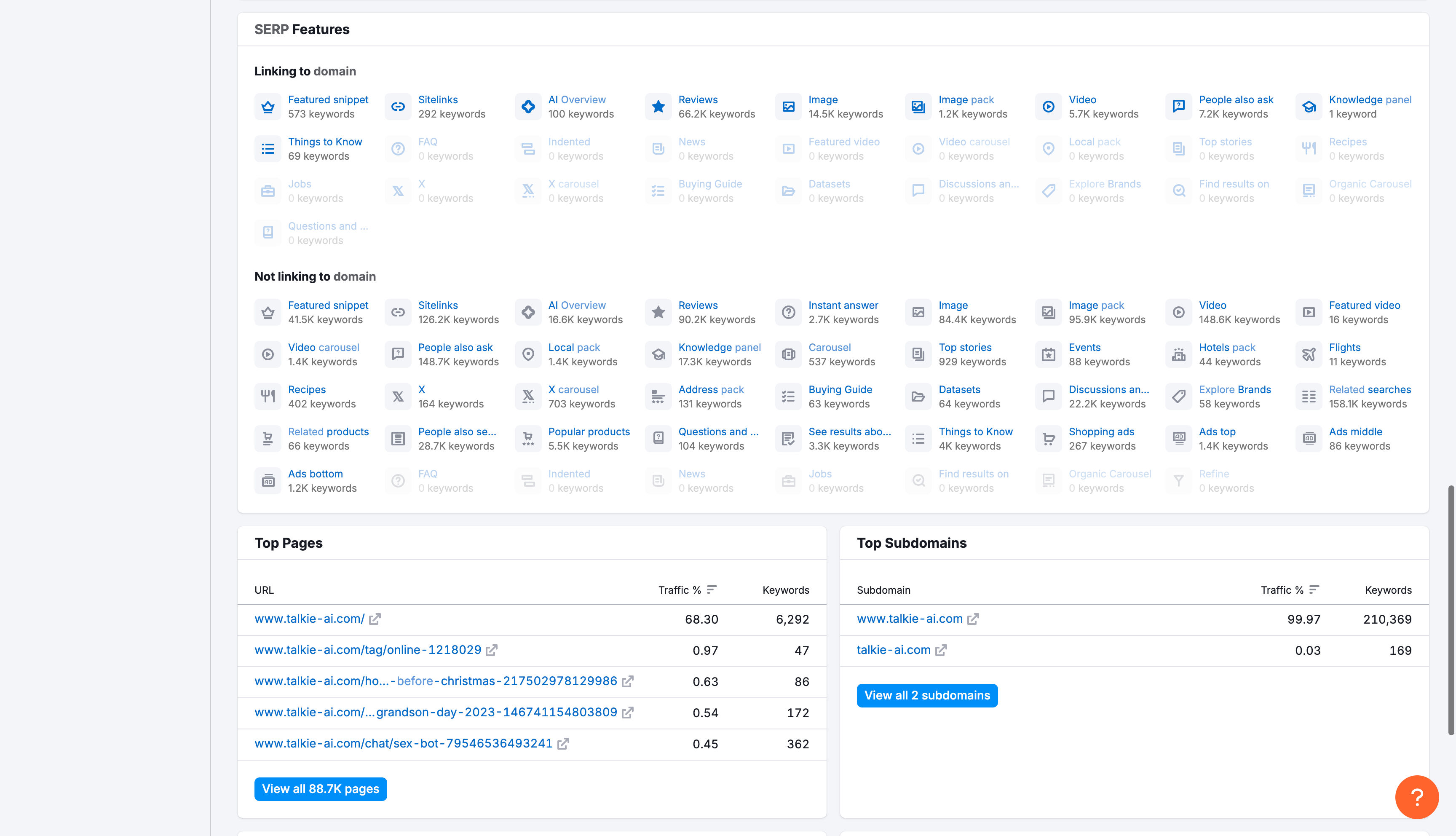Open external link icon beside talkie-ai.com subdomain
1456x836 pixels.
pos(941,650)
